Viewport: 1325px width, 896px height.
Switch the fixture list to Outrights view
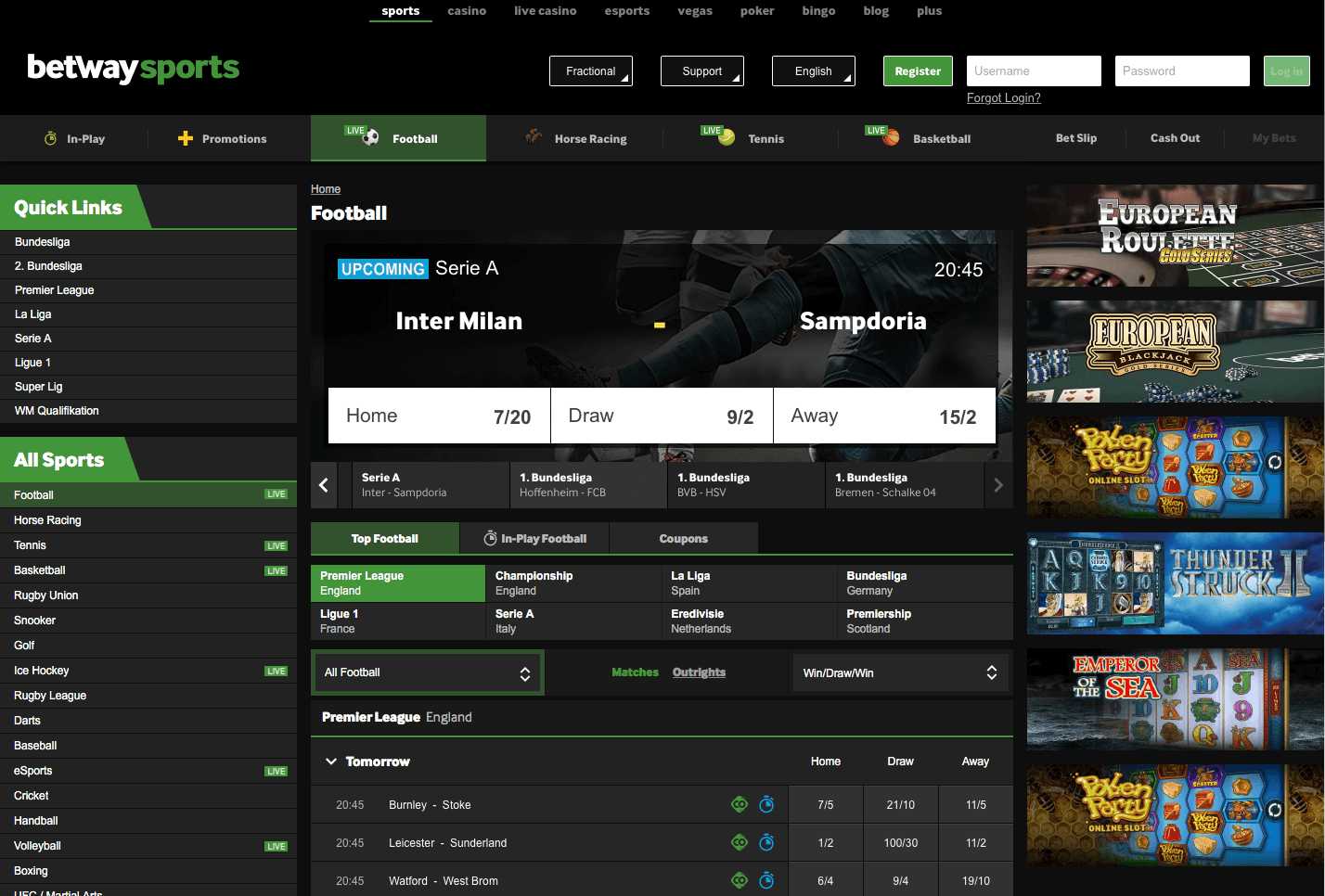(x=699, y=672)
